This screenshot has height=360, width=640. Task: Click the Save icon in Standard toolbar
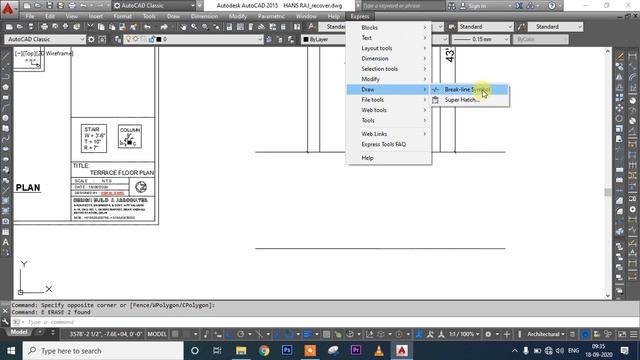[31, 27]
